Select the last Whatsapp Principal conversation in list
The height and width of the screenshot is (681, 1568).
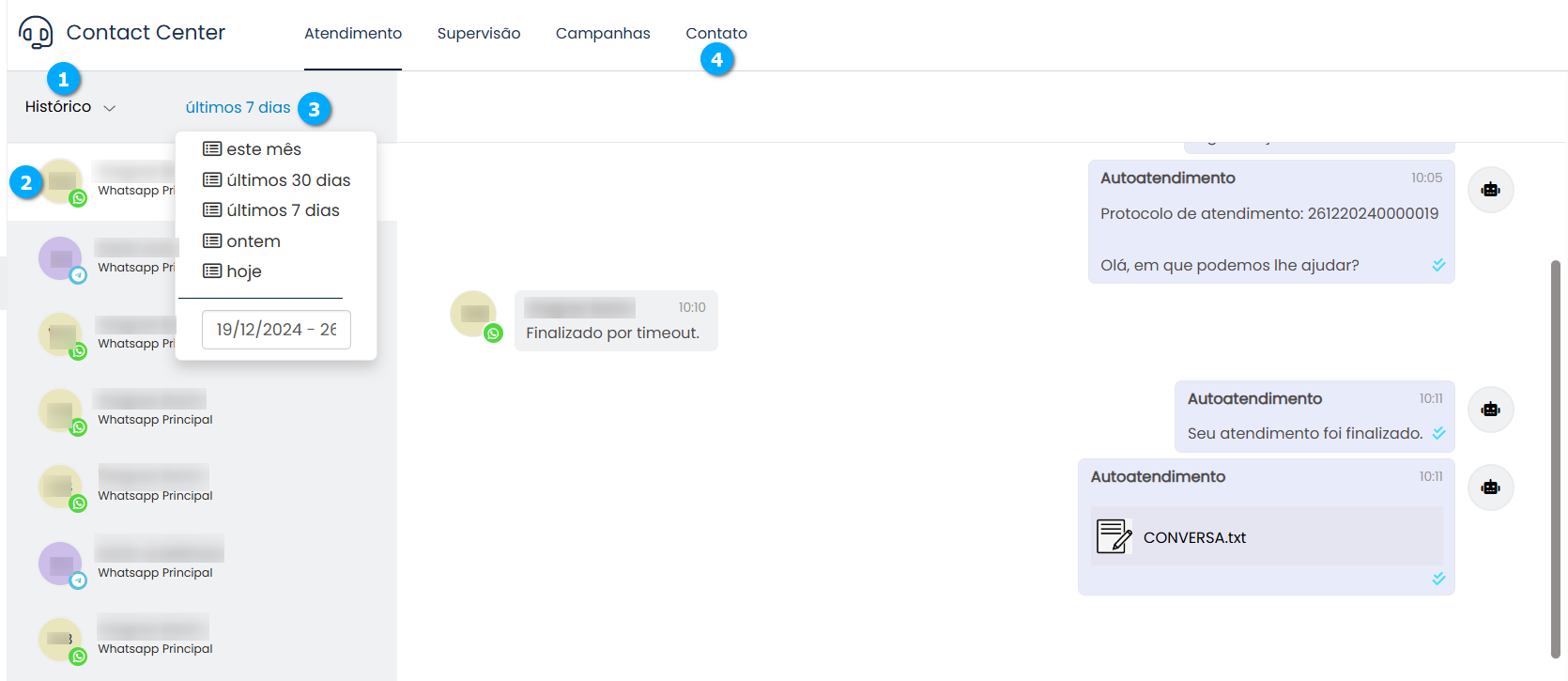[x=155, y=639]
